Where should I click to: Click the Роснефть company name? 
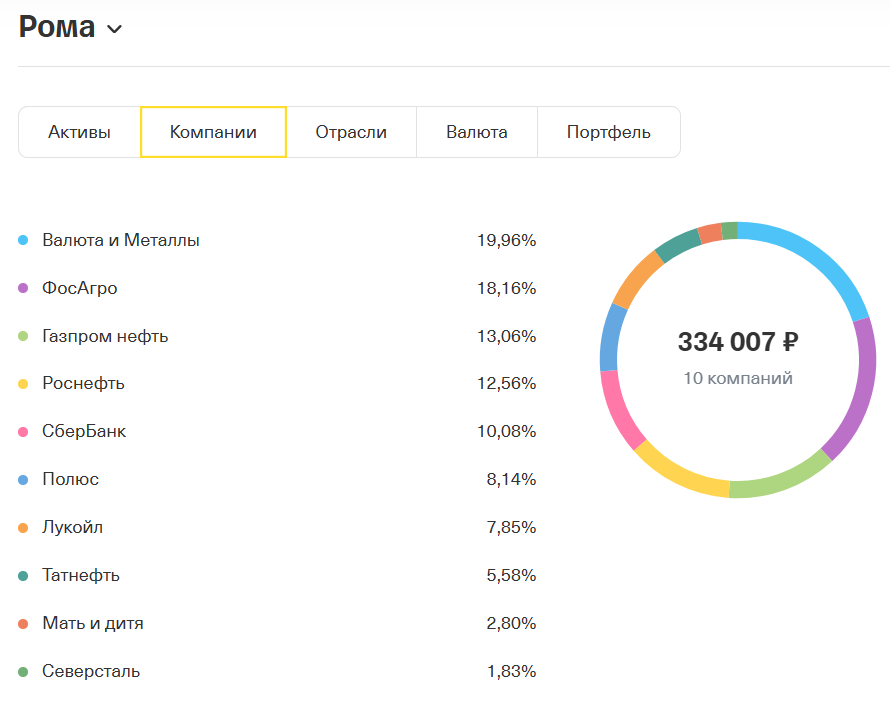tap(83, 384)
